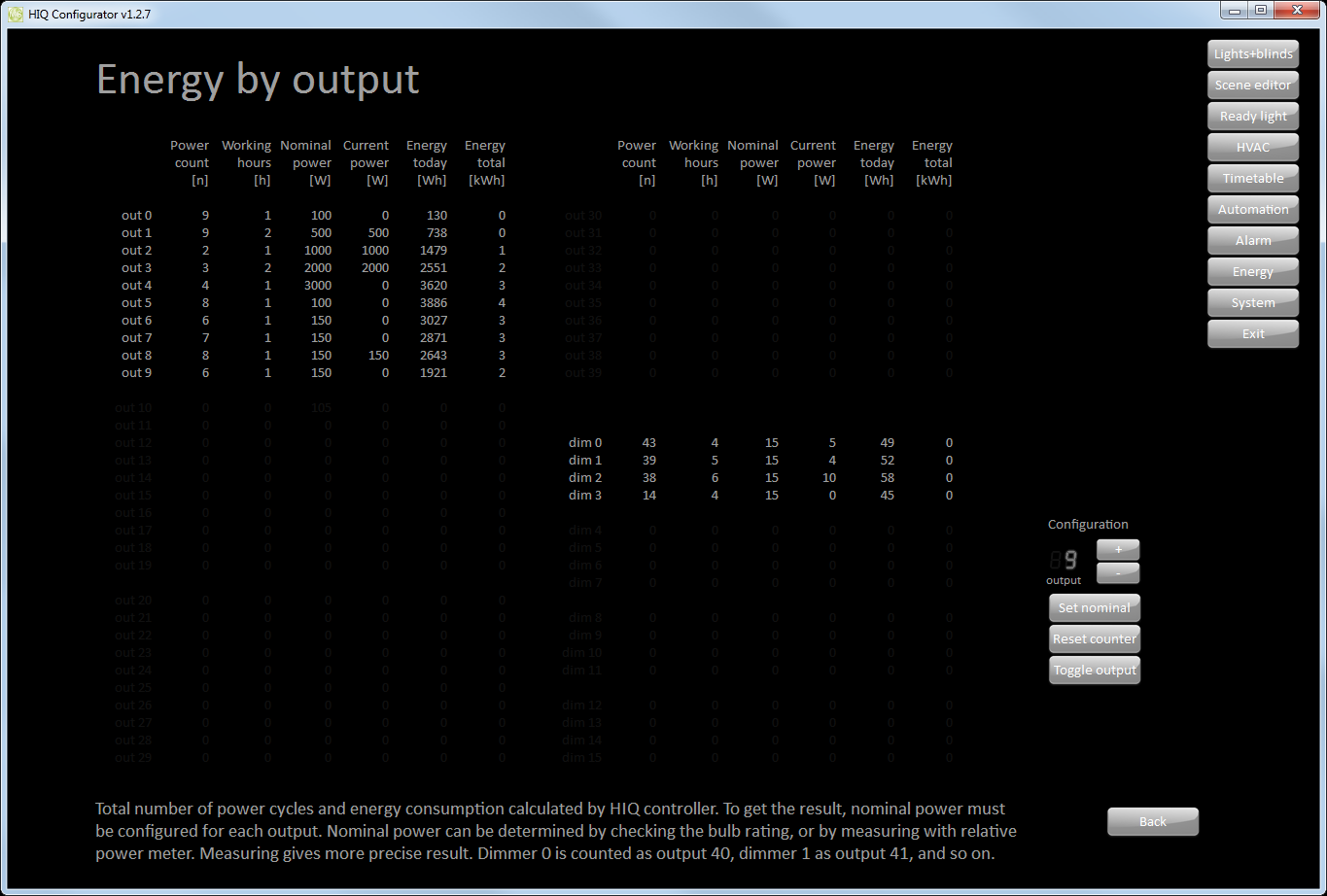Decrease output number with minus button

pyautogui.click(x=1117, y=572)
